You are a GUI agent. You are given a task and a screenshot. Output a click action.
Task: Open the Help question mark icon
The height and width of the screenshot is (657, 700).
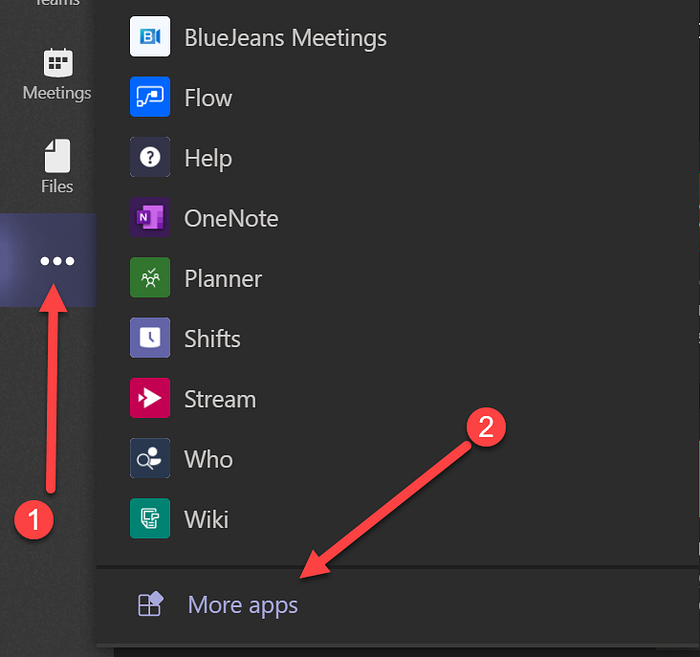pos(150,157)
